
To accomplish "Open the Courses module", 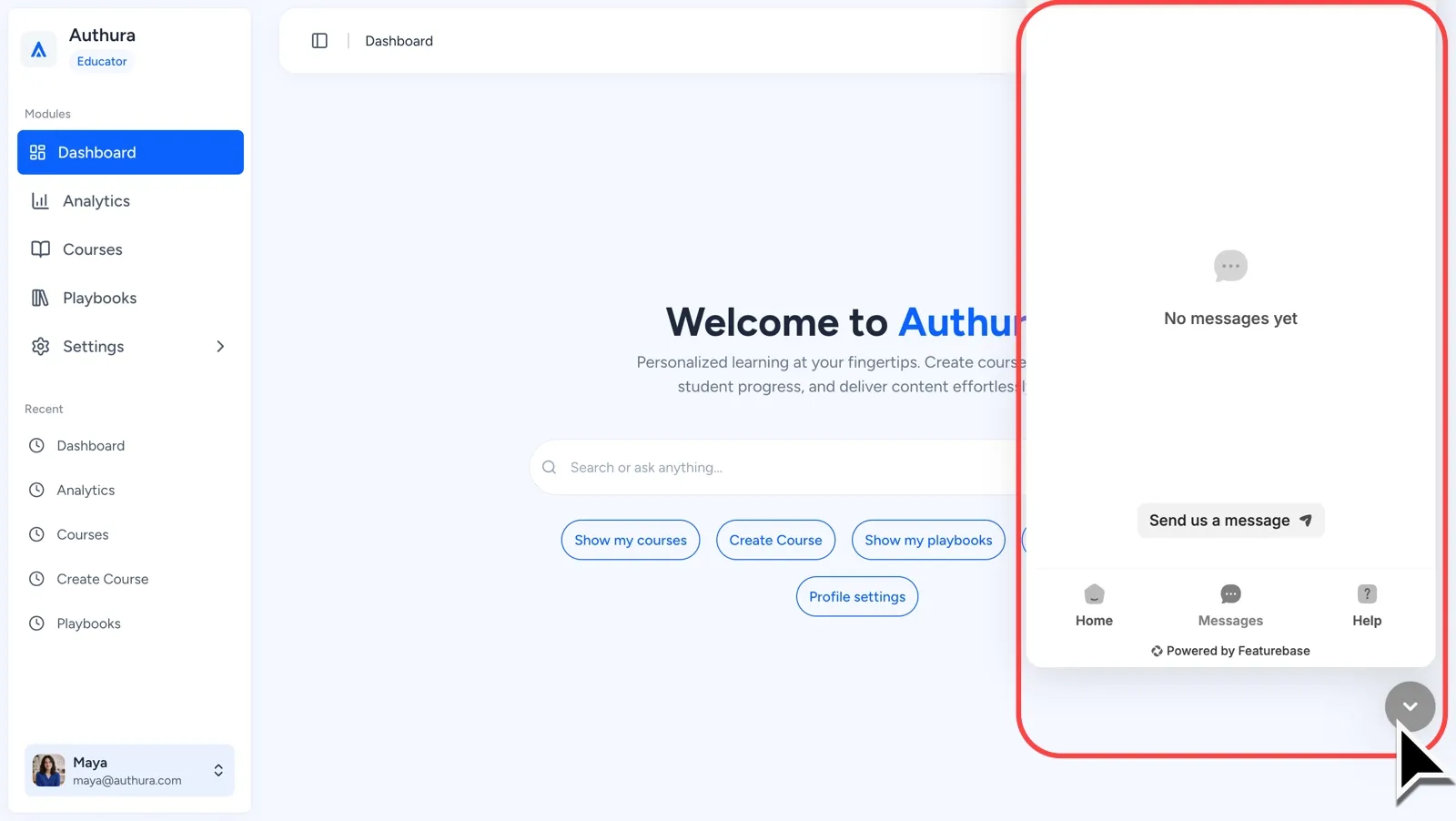I will (x=130, y=249).
